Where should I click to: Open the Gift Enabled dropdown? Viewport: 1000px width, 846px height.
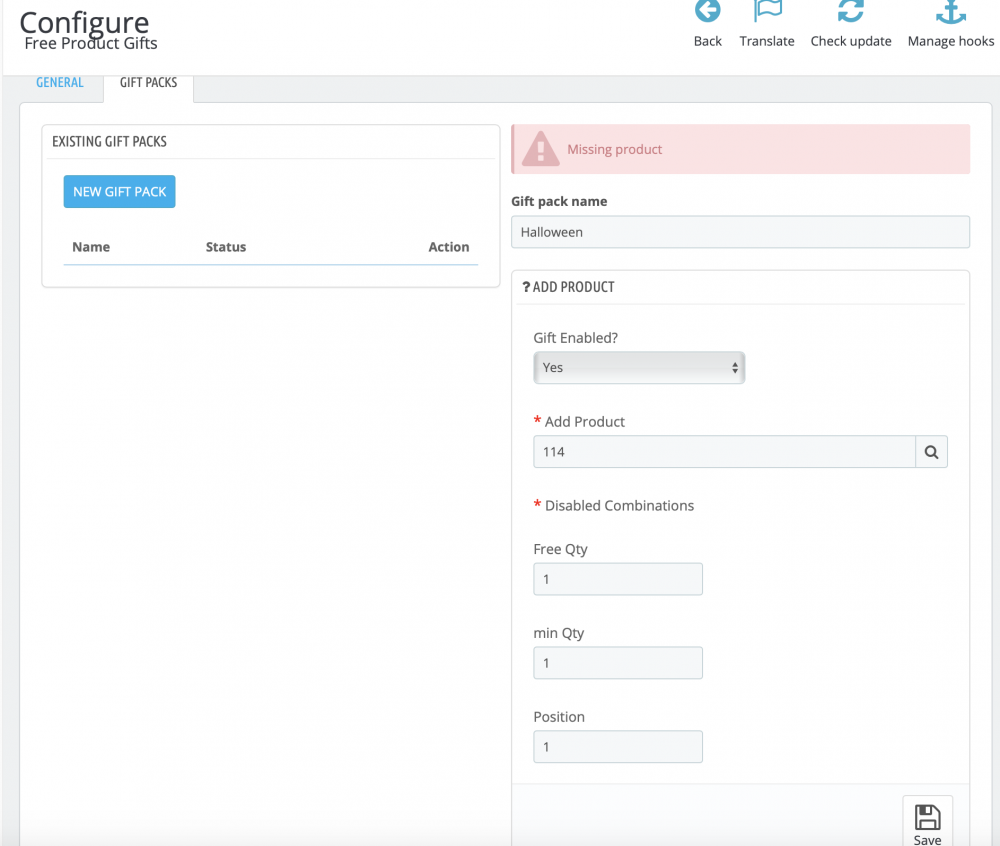pyautogui.click(x=639, y=368)
